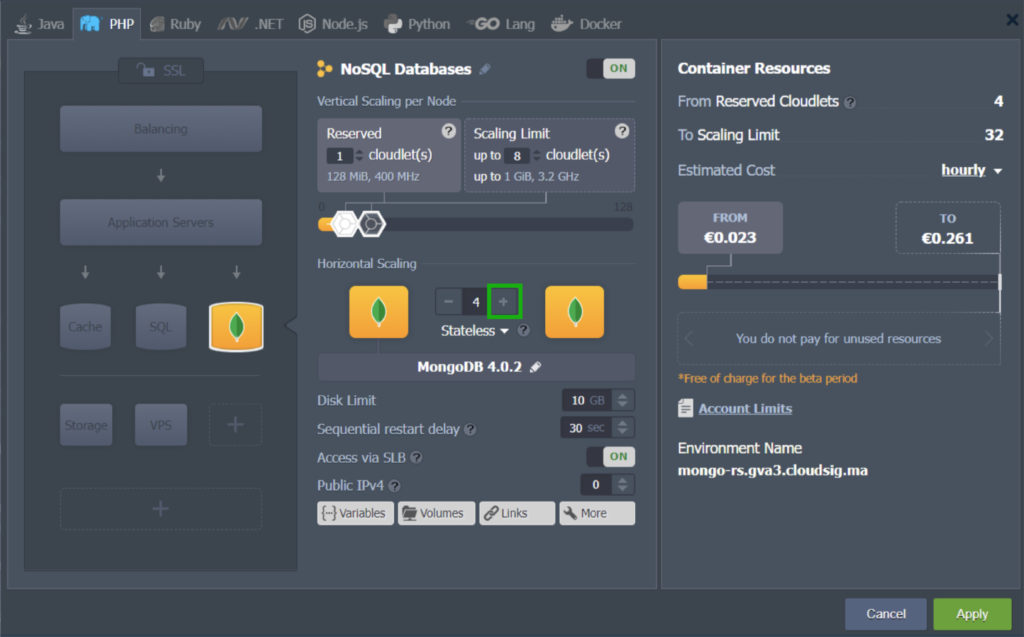Click the Sequential restart delay value field

[586, 428]
